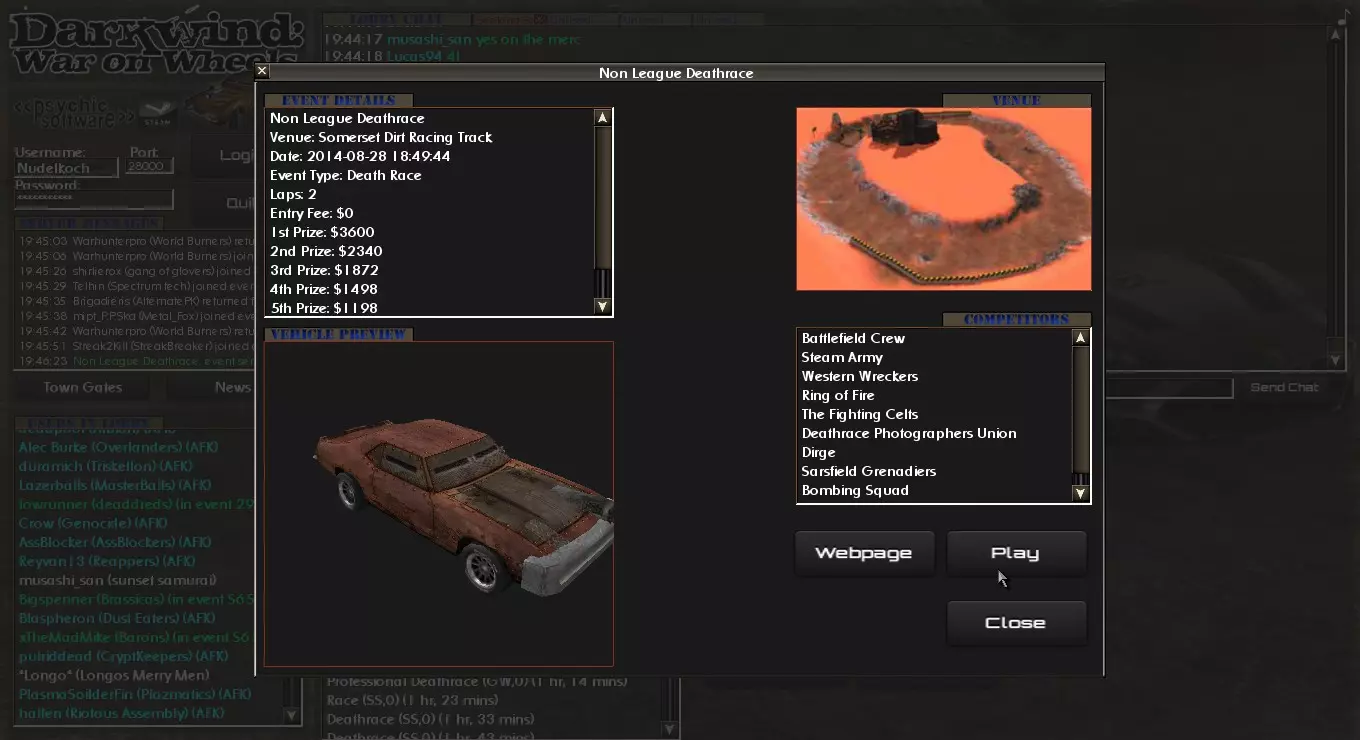Select user musashi_san (sunset samurai) in lobby
Viewport: 1360px width, 740px height.
point(117,580)
